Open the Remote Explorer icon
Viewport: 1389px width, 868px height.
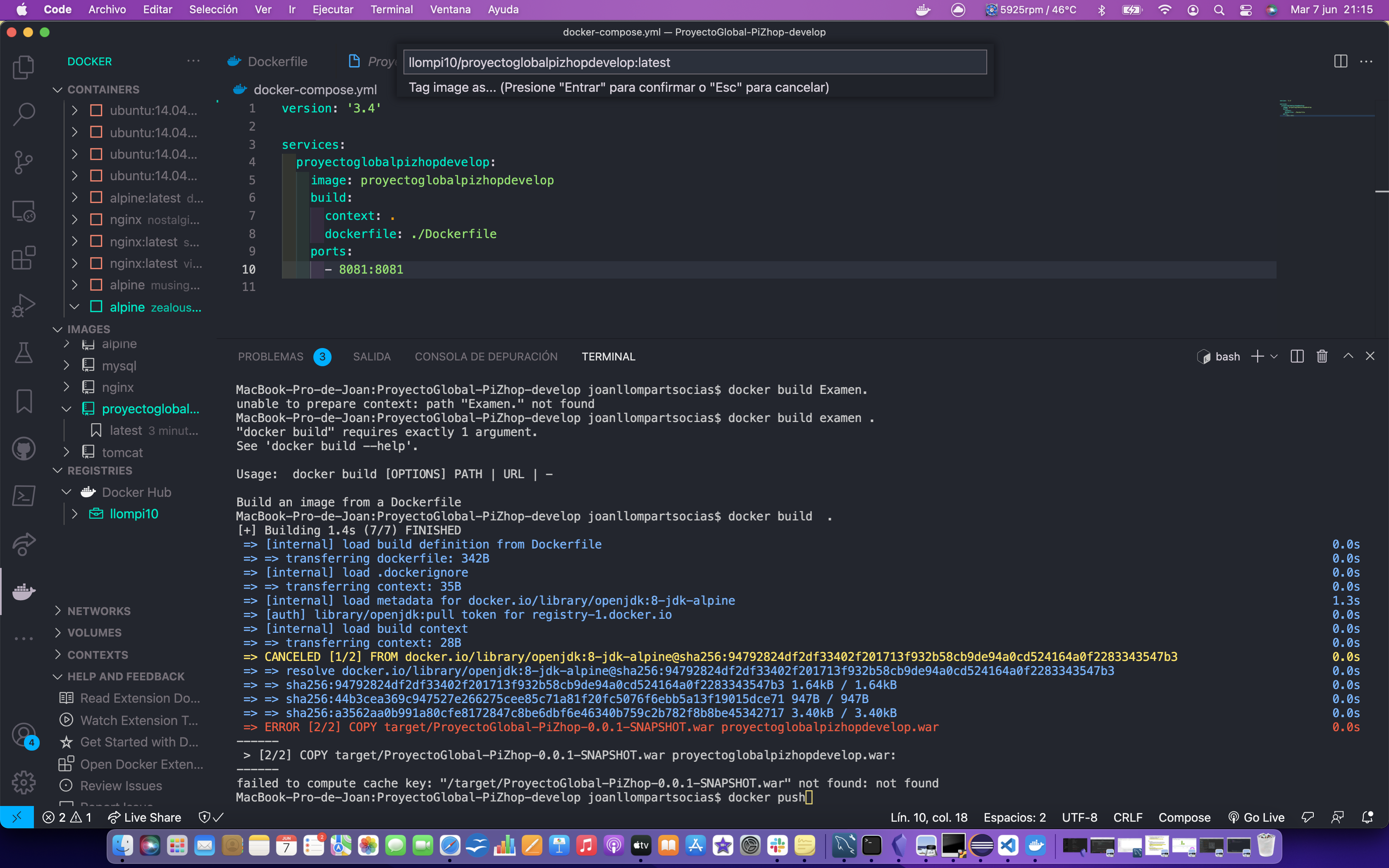pos(24,210)
